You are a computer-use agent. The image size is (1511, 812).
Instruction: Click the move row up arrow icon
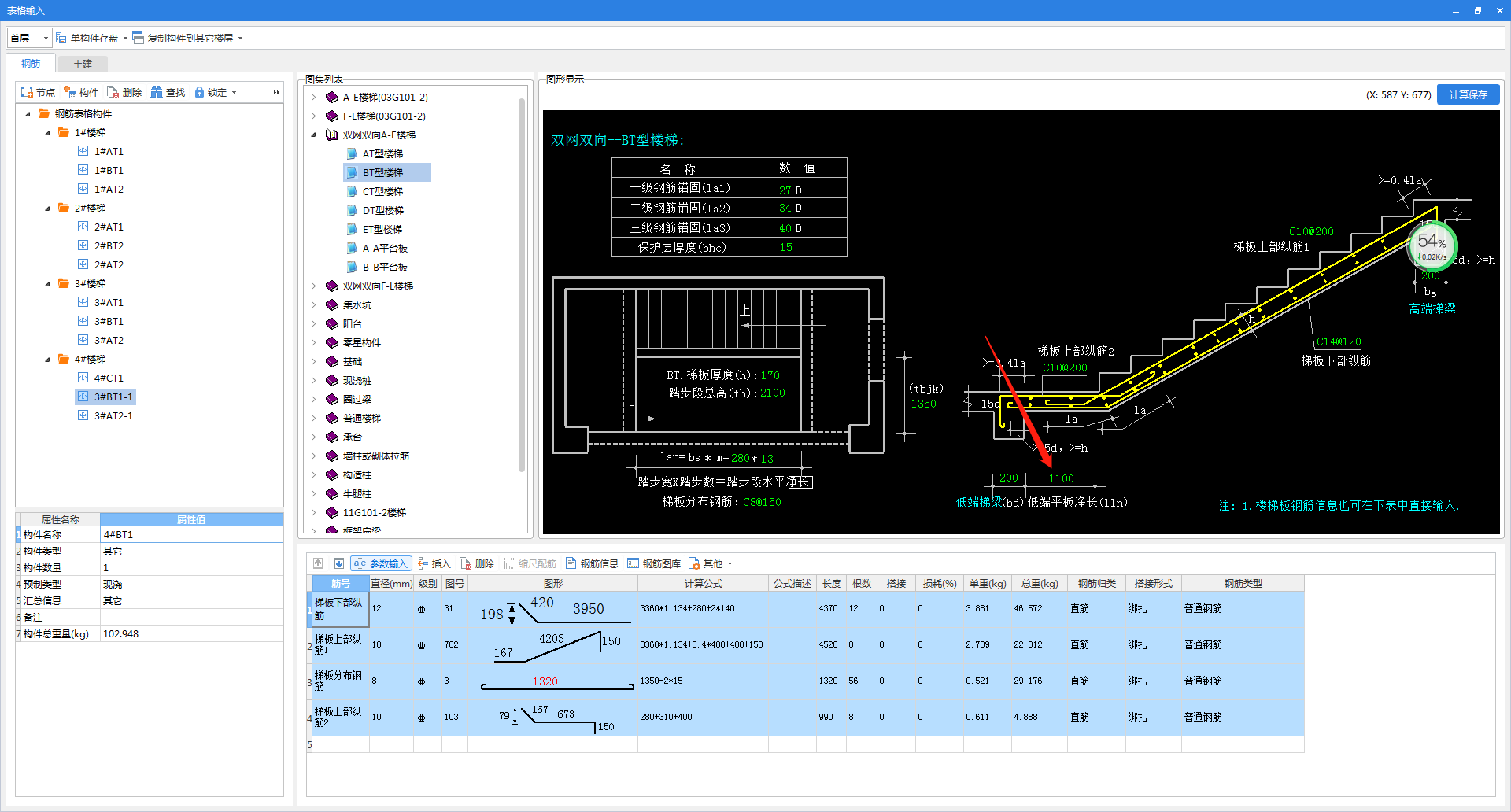tap(318, 563)
